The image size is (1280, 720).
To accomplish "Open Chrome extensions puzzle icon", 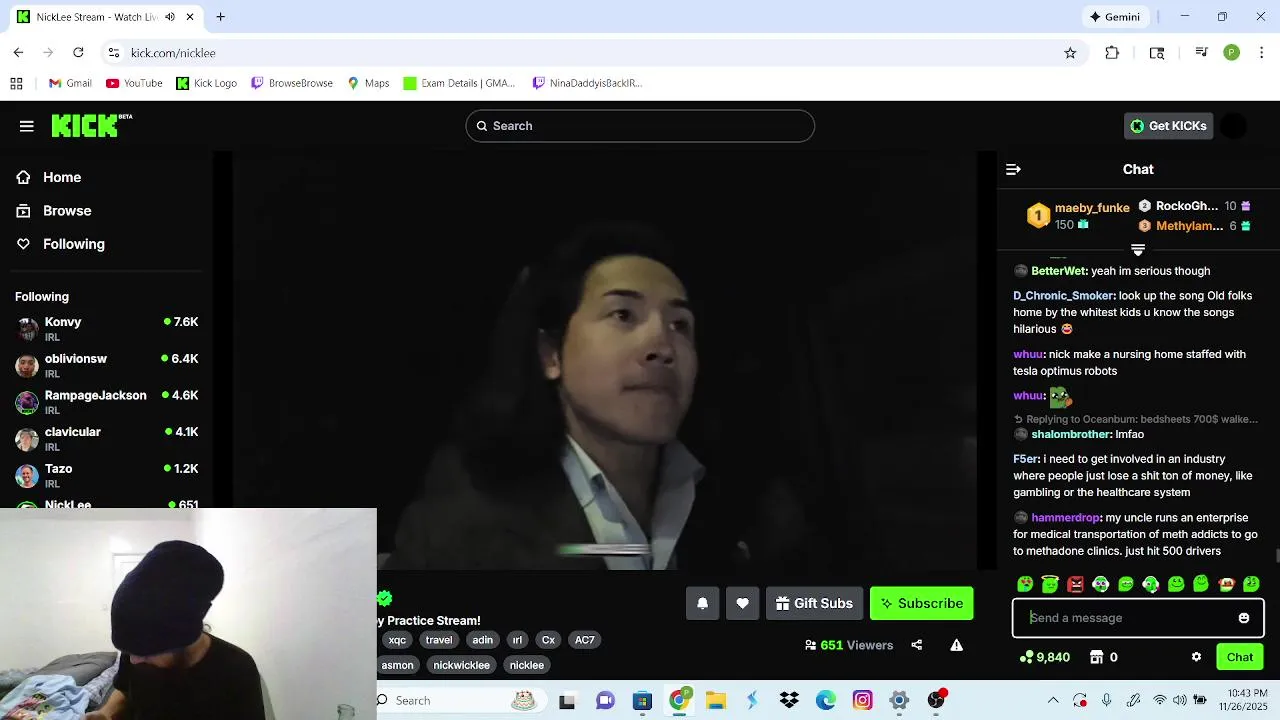I will (x=1112, y=53).
